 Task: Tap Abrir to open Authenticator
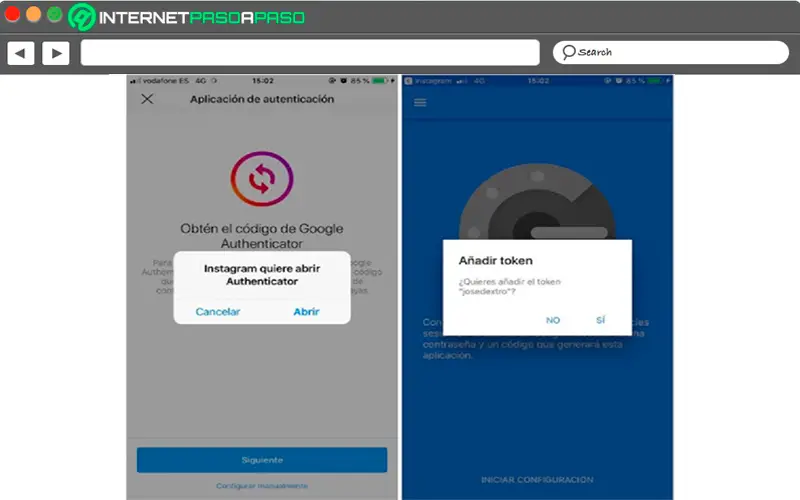(x=306, y=311)
